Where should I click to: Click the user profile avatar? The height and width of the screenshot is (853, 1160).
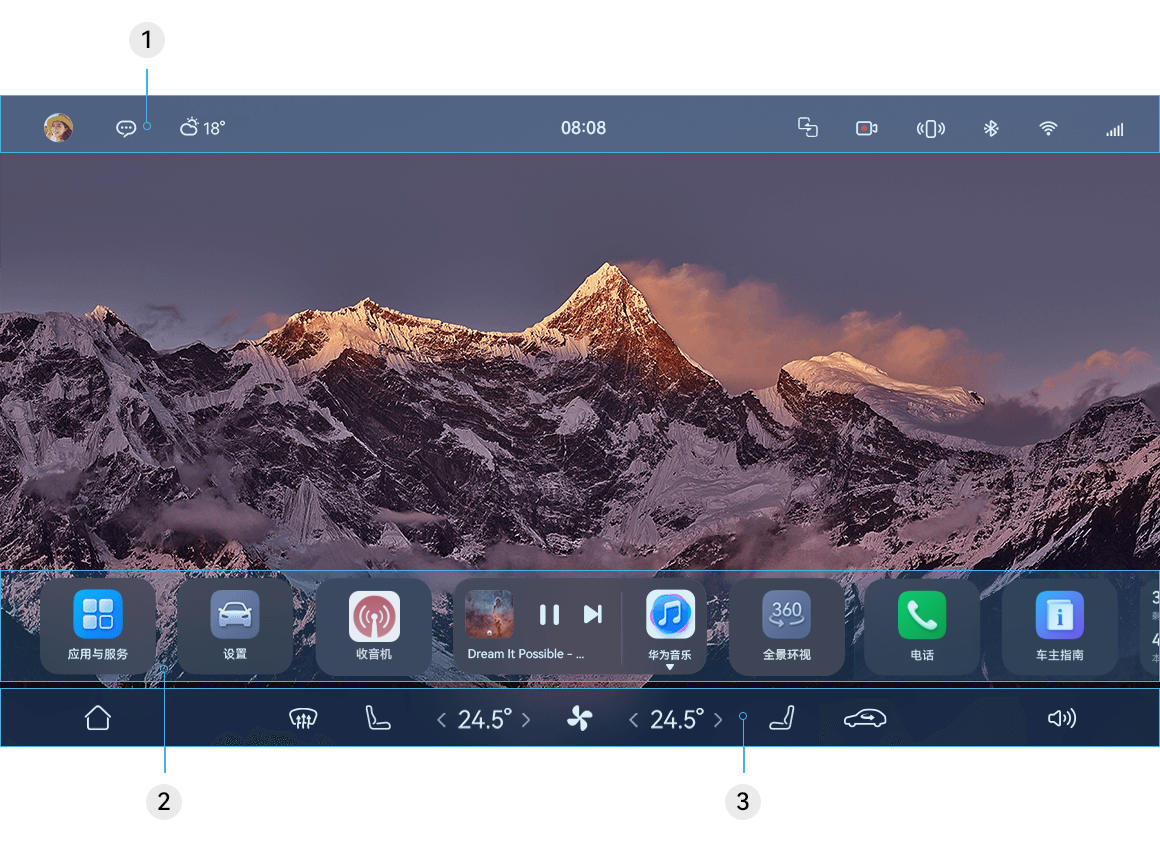[58, 128]
